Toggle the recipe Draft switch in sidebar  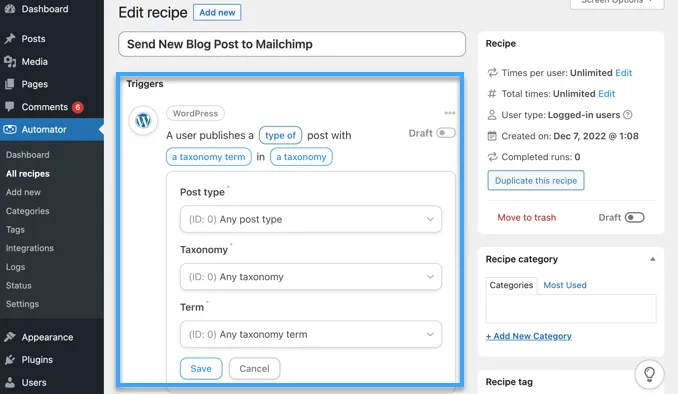(634, 217)
